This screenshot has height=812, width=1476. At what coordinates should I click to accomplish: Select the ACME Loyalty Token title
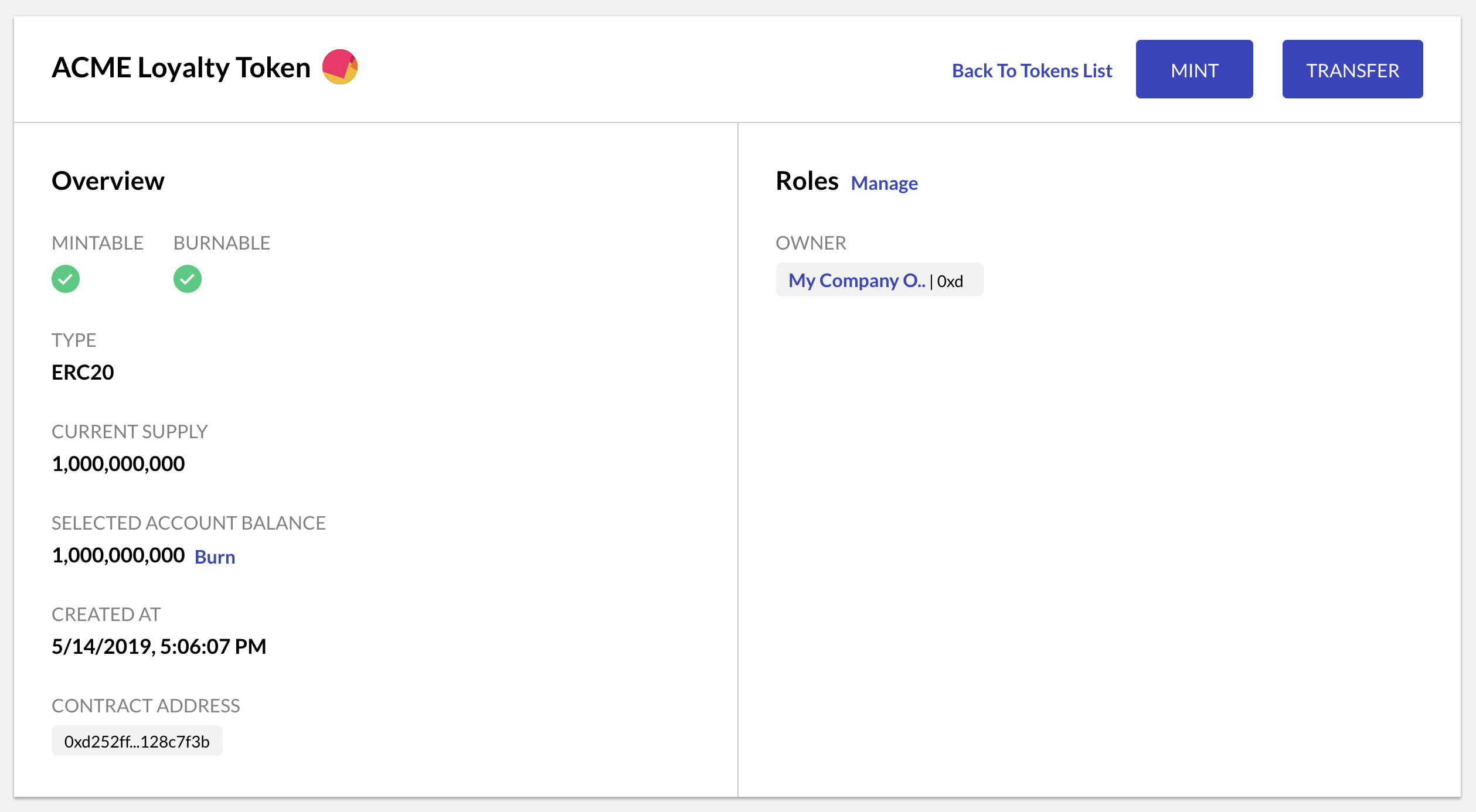181,67
